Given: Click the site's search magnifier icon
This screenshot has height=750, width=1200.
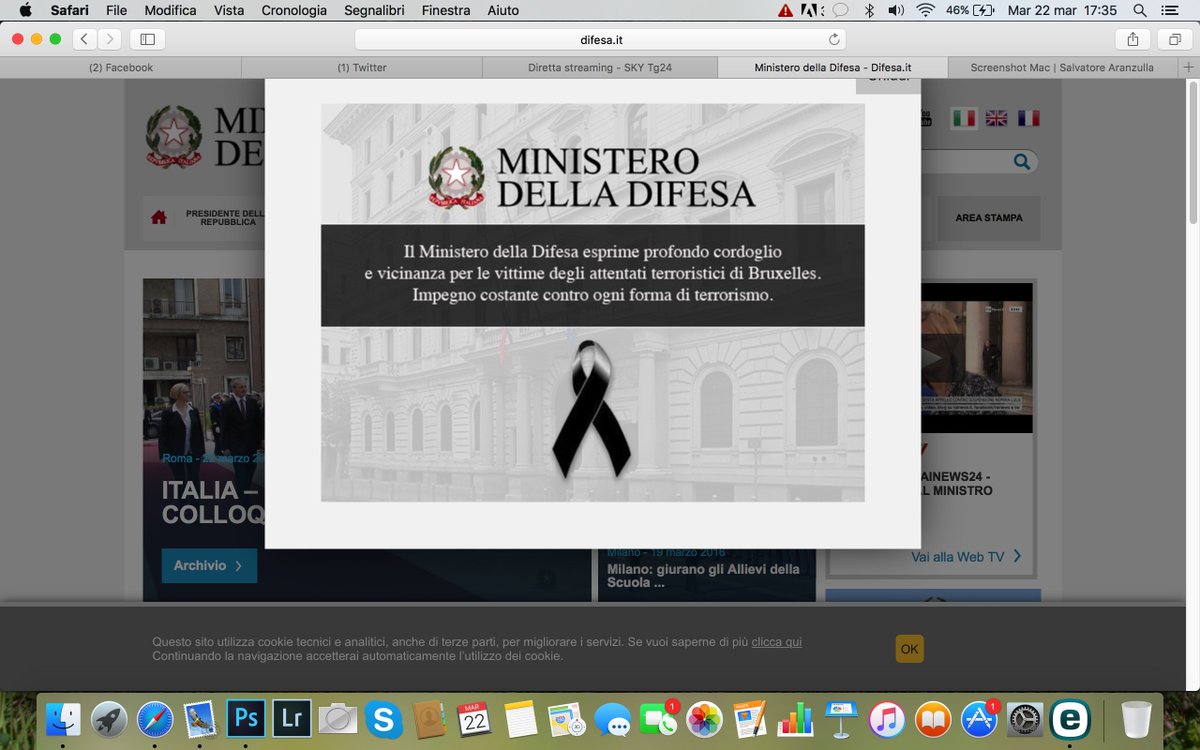Looking at the screenshot, I should (x=1021, y=160).
